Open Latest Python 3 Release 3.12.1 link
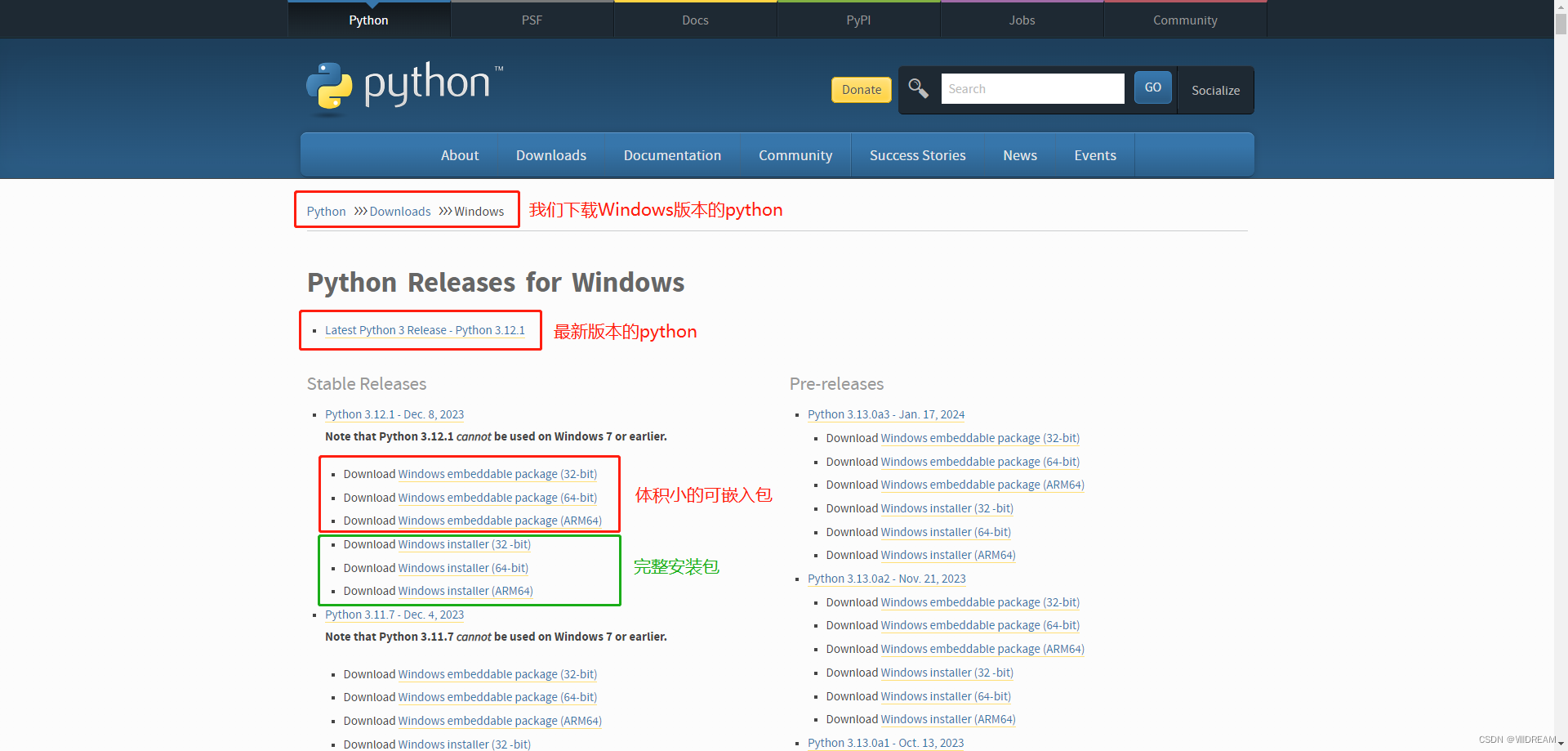The width and height of the screenshot is (1568, 751). (x=425, y=330)
